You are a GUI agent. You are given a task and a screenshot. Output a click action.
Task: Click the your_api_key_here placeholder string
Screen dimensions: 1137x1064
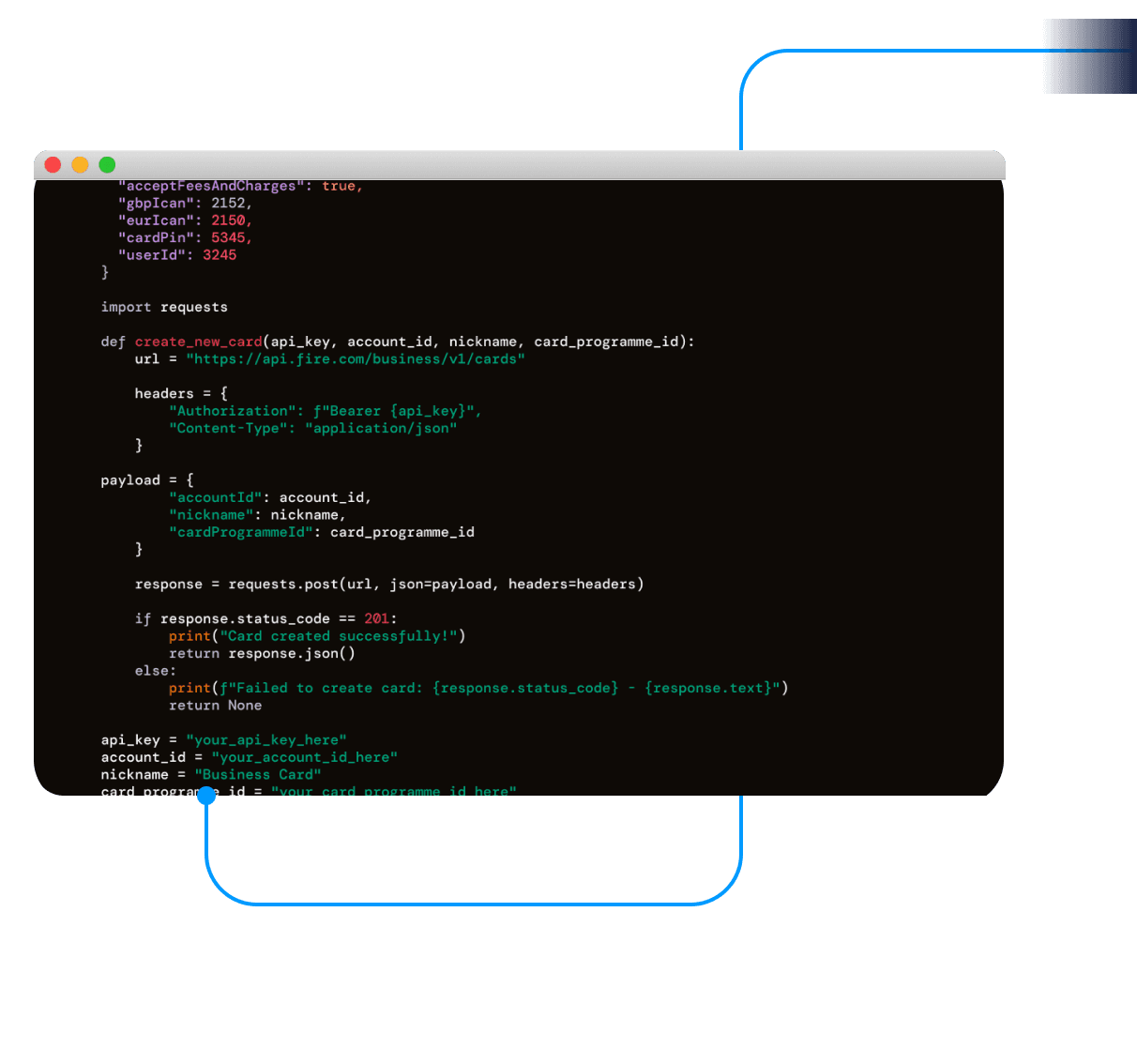tap(267, 739)
